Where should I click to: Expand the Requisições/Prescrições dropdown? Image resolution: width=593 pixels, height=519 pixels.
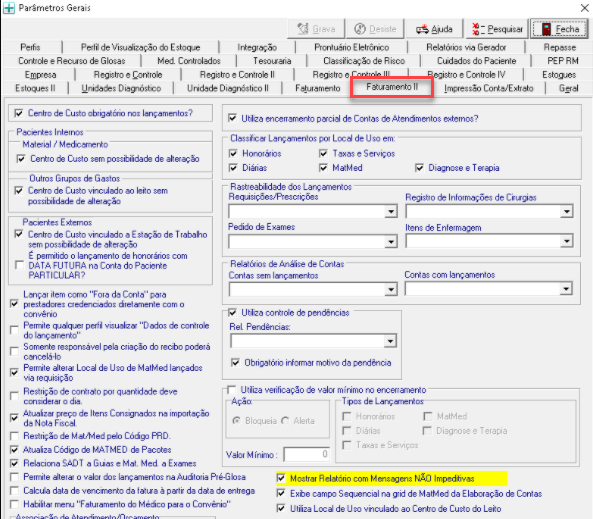391,211
